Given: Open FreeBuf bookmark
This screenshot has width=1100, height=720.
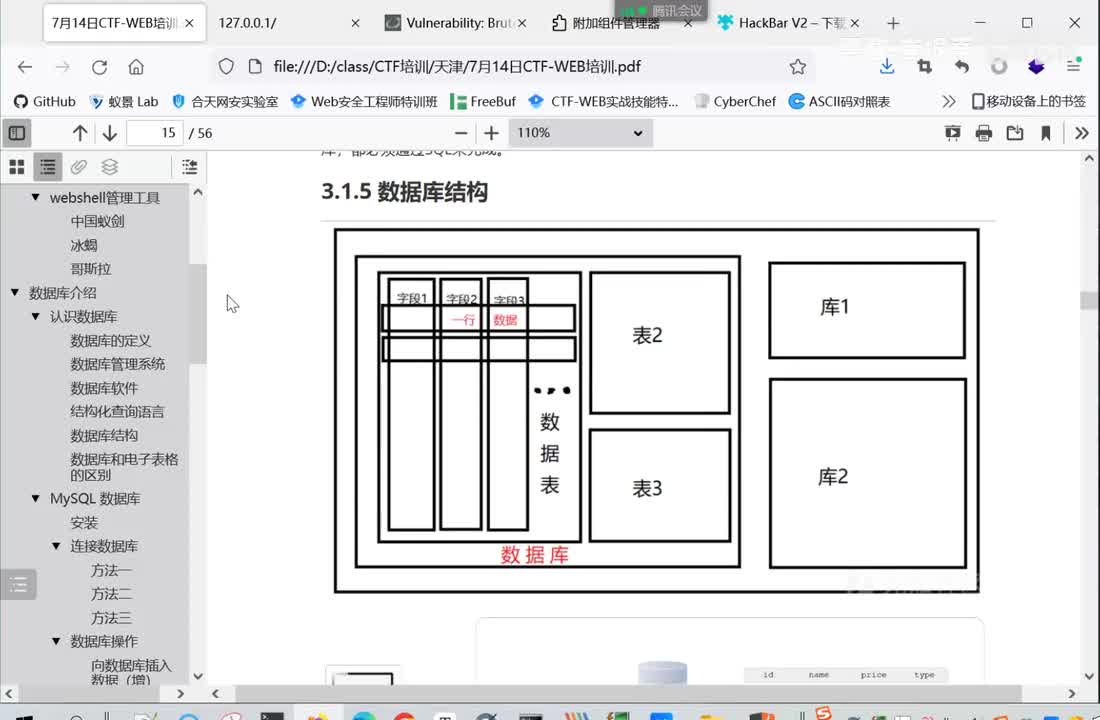Looking at the screenshot, I should tap(483, 102).
